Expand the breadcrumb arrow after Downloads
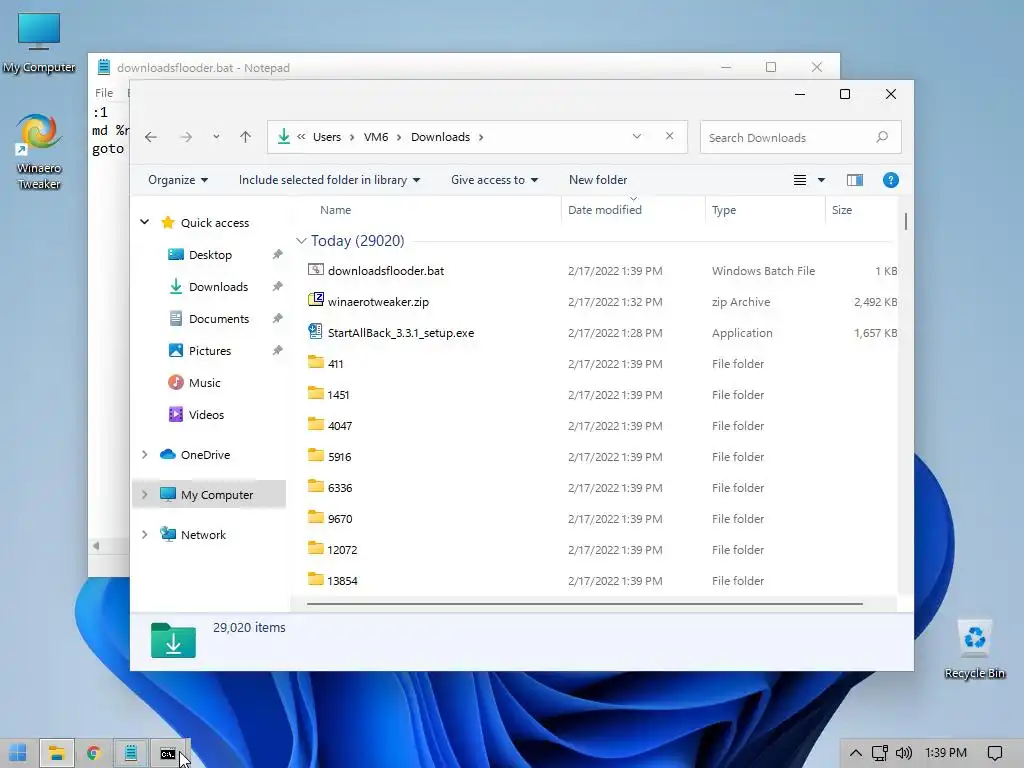 pos(481,137)
